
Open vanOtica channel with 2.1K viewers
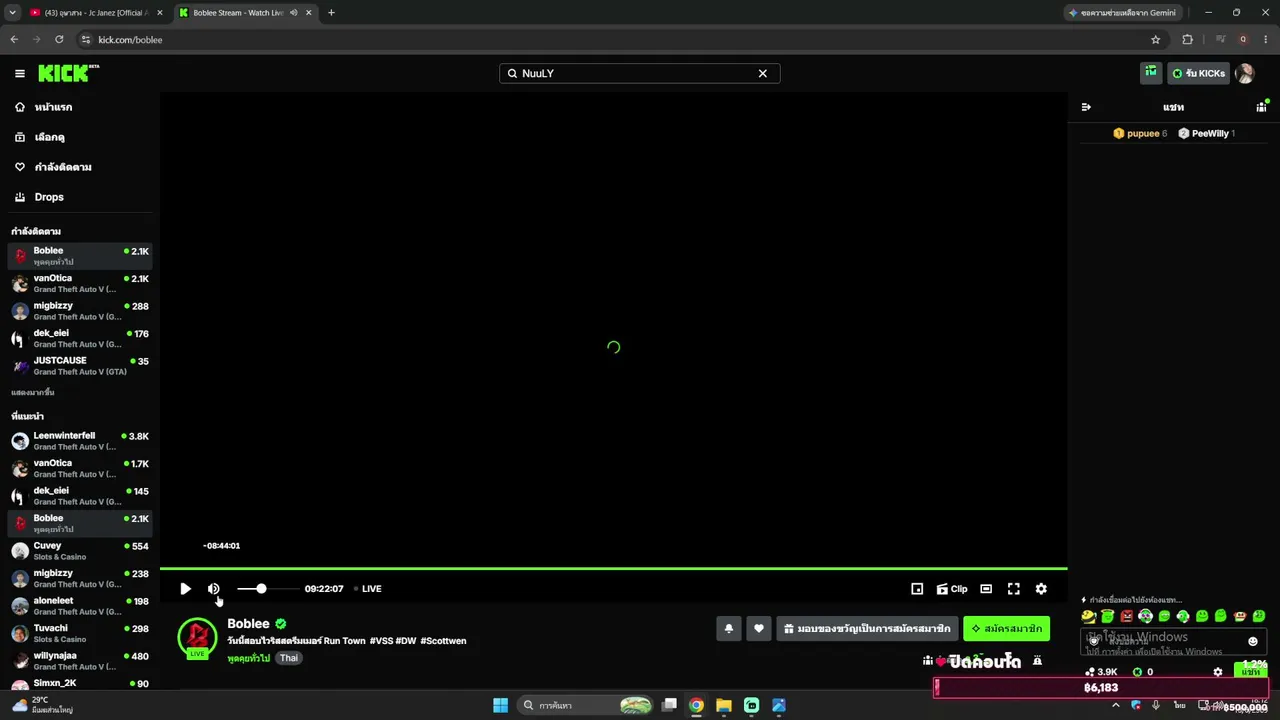(80, 284)
